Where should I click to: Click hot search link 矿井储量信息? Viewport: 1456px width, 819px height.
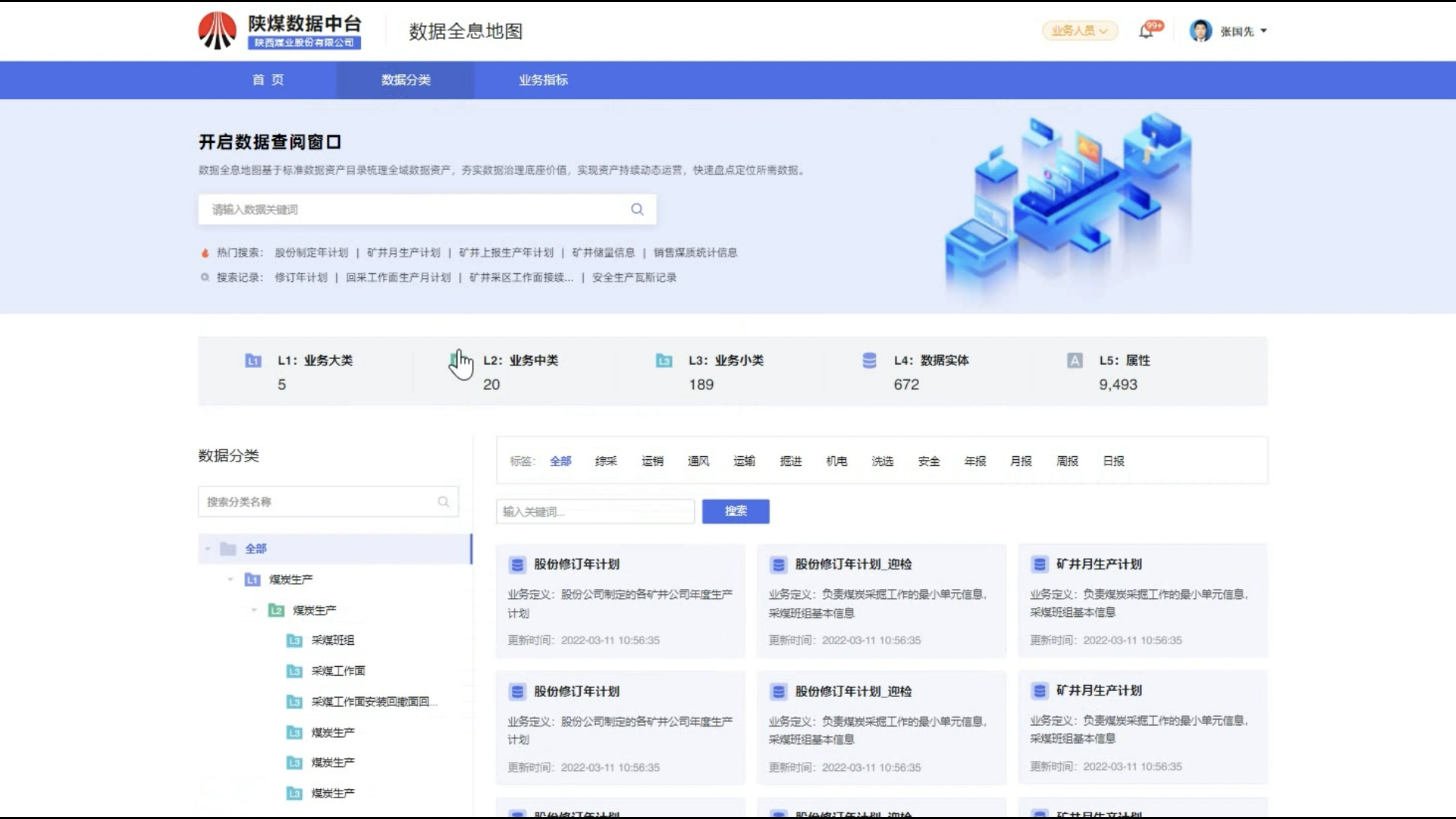tap(604, 253)
